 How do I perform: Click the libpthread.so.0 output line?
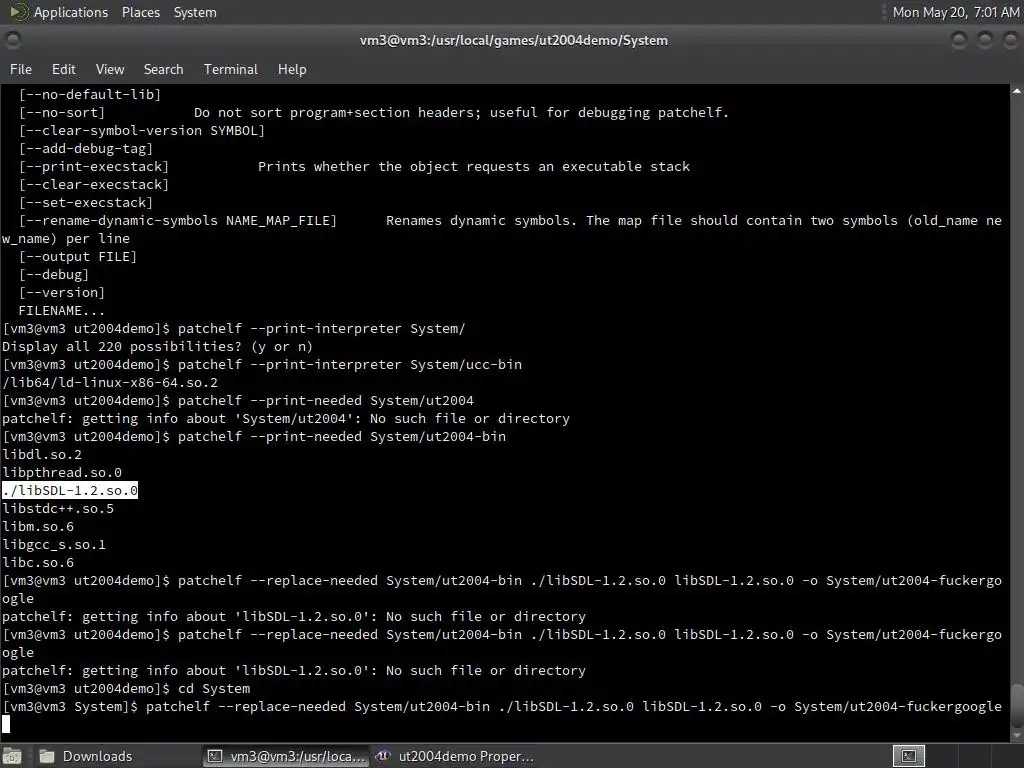click(62, 472)
